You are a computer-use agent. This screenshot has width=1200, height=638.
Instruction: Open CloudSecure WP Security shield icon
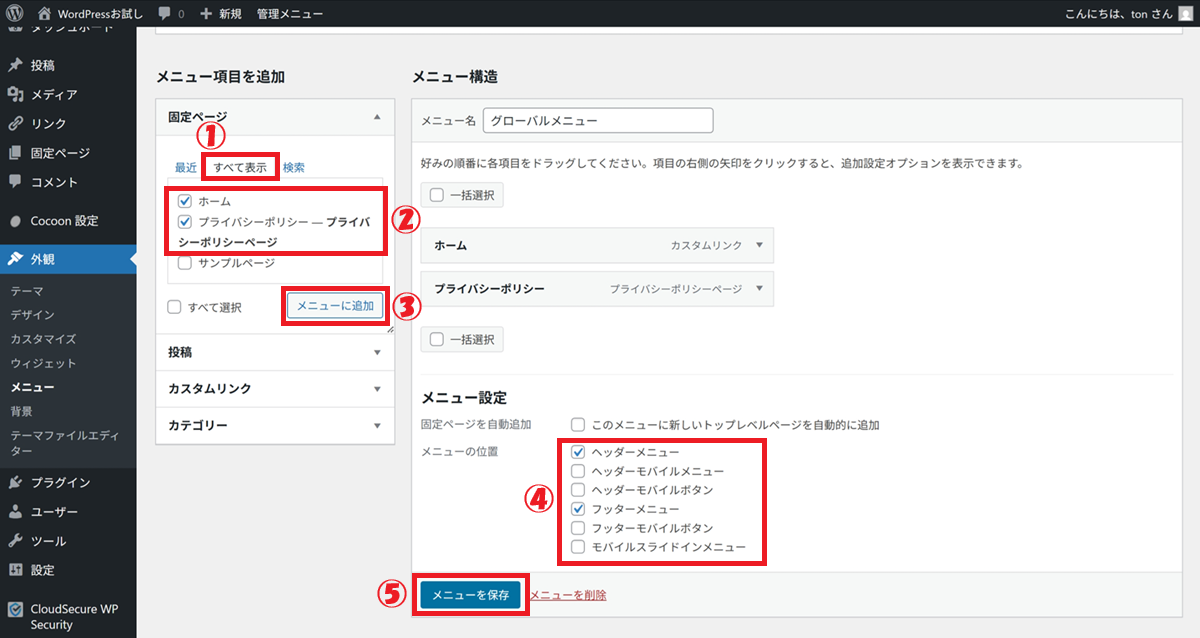[x=15, y=608]
